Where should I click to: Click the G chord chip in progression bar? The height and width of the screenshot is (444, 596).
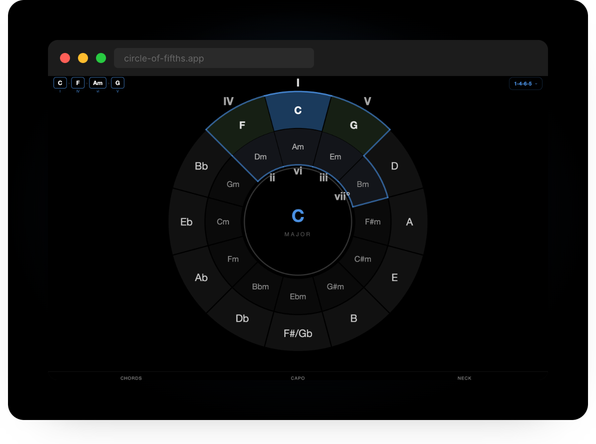click(117, 83)
